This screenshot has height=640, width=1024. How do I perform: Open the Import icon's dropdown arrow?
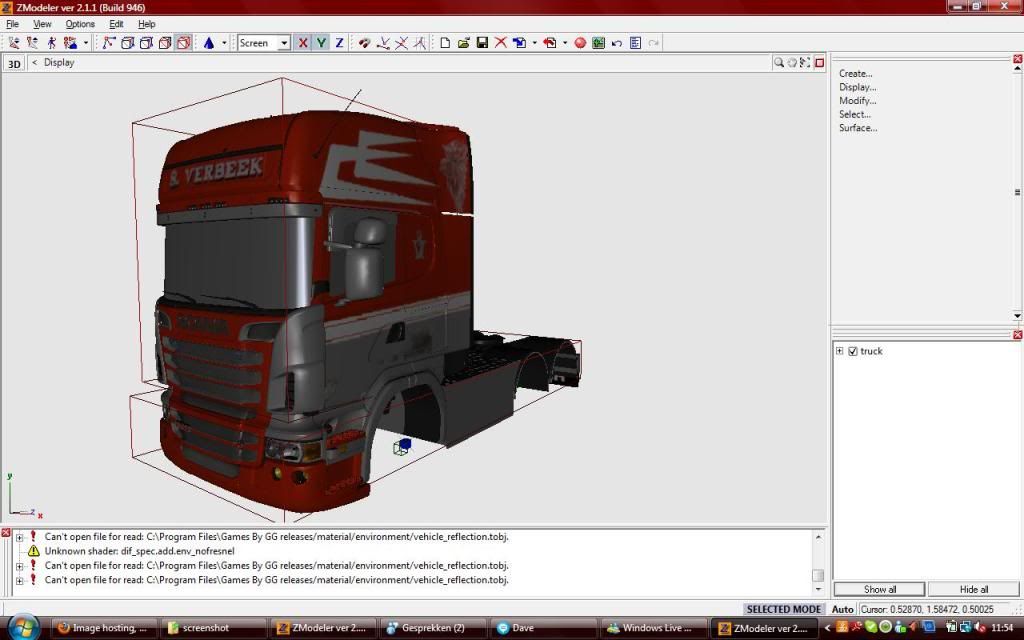point(534,43)
